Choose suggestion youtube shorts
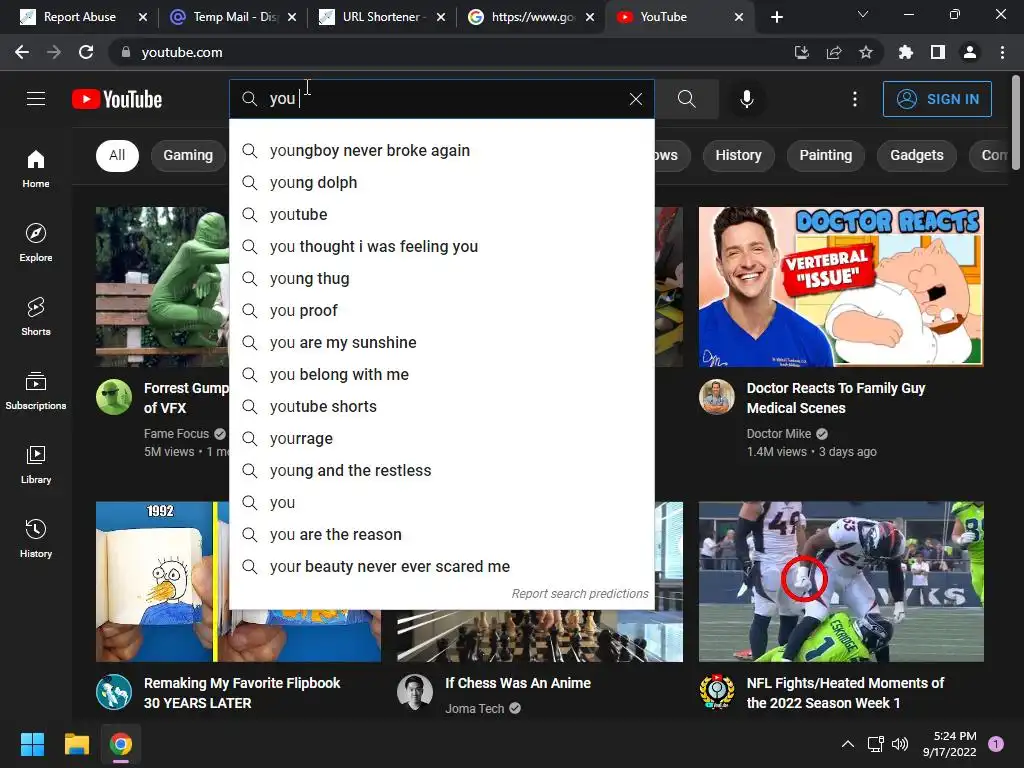Viewport: 1024px width, 768px height. click(442, 406)
